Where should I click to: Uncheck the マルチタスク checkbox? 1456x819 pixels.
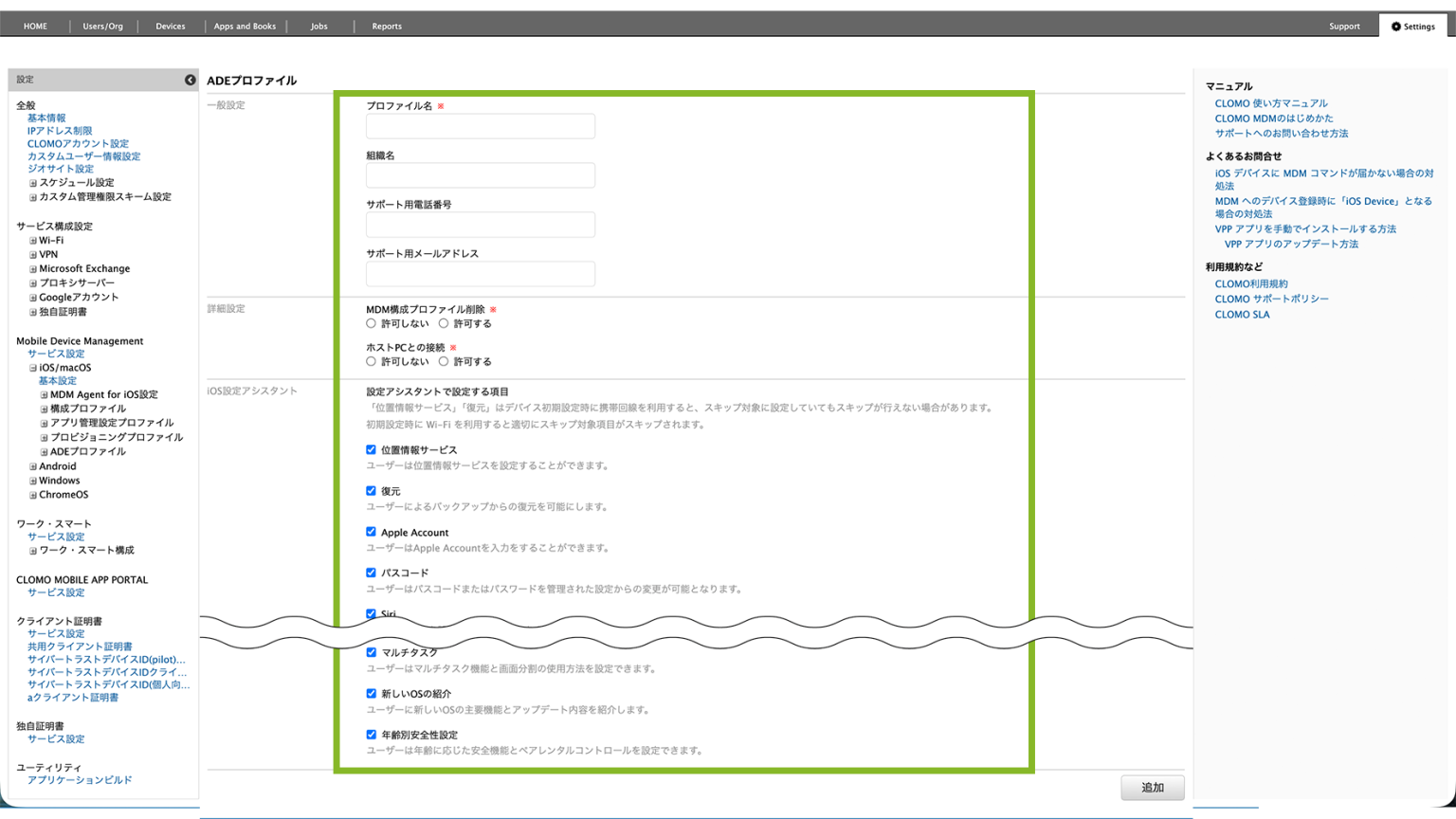(x=371, y=652)
